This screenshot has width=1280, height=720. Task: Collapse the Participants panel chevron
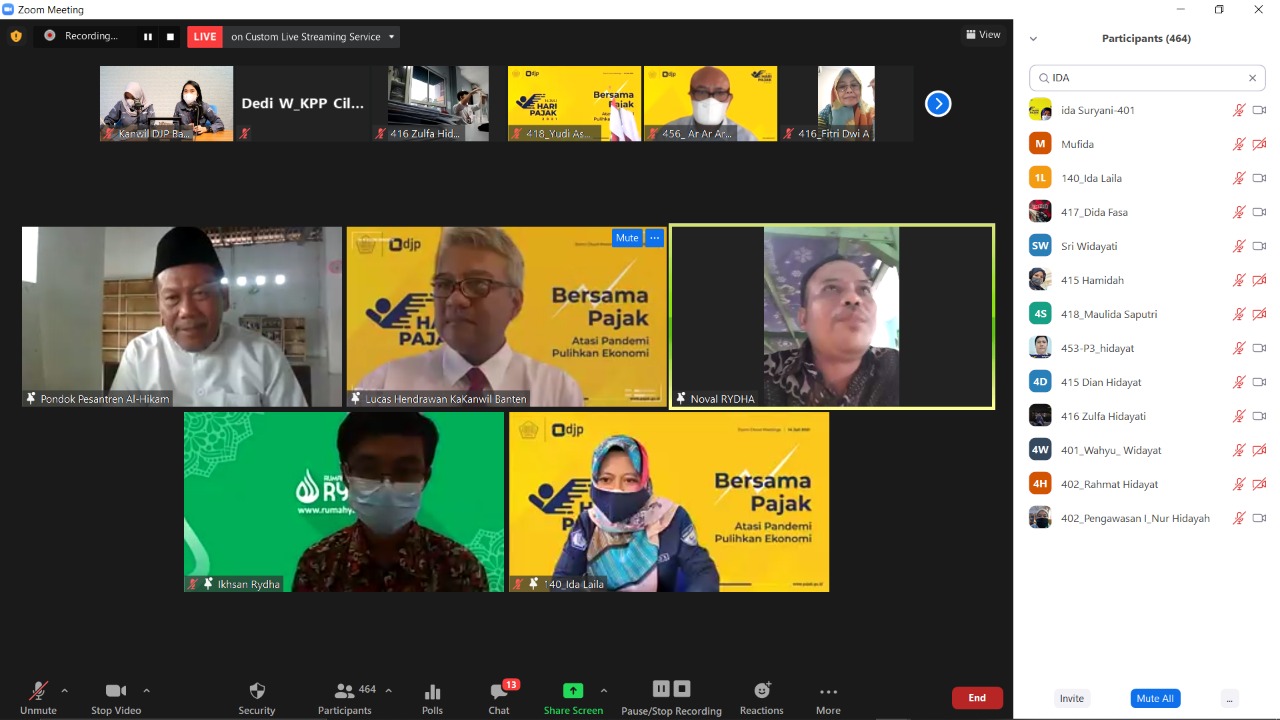(x=1033, y=39)
